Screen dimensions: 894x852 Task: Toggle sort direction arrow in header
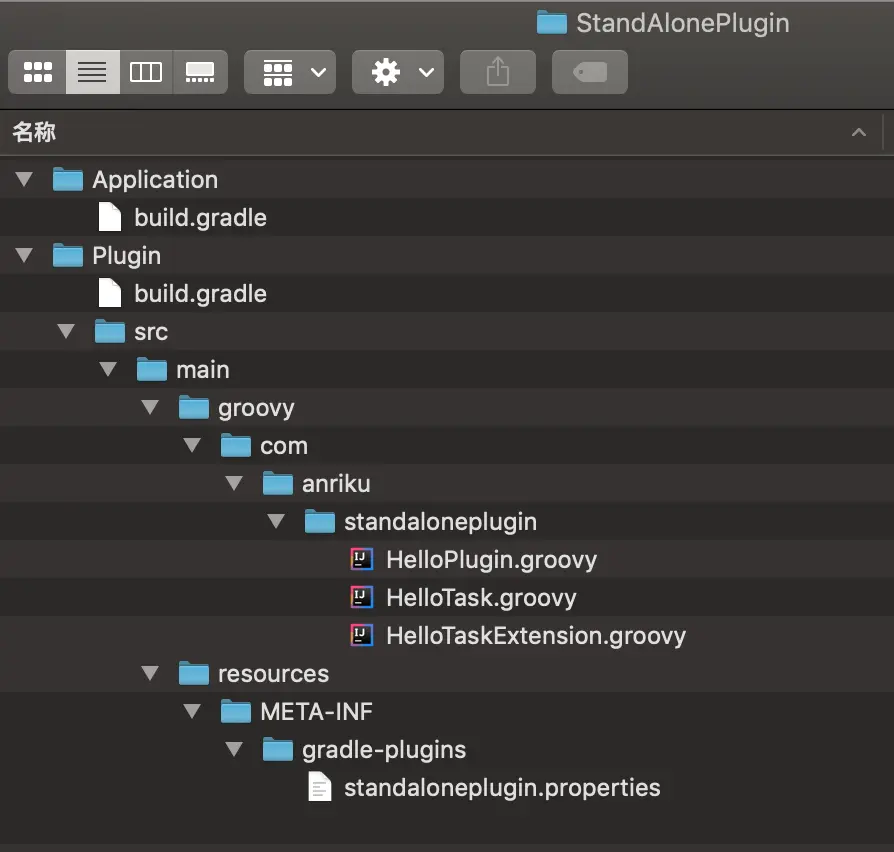pyautogui.click(x=859, y=133)
